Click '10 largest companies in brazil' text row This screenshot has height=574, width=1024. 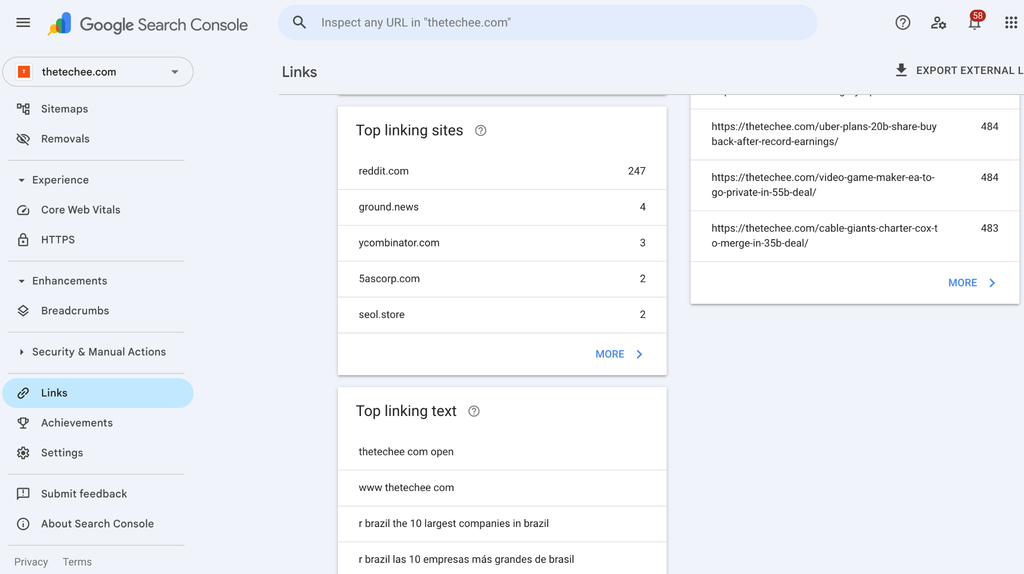tap(502, 524)
